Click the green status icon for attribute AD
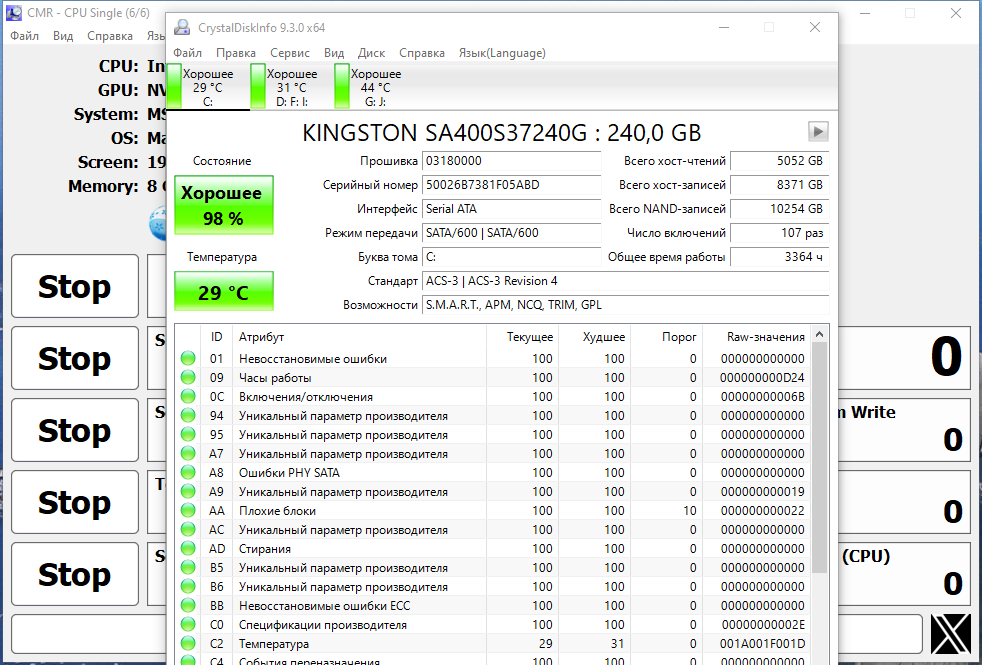Image resolution: width=982 pixels, height=665 pixels. [x=188, y=549]
